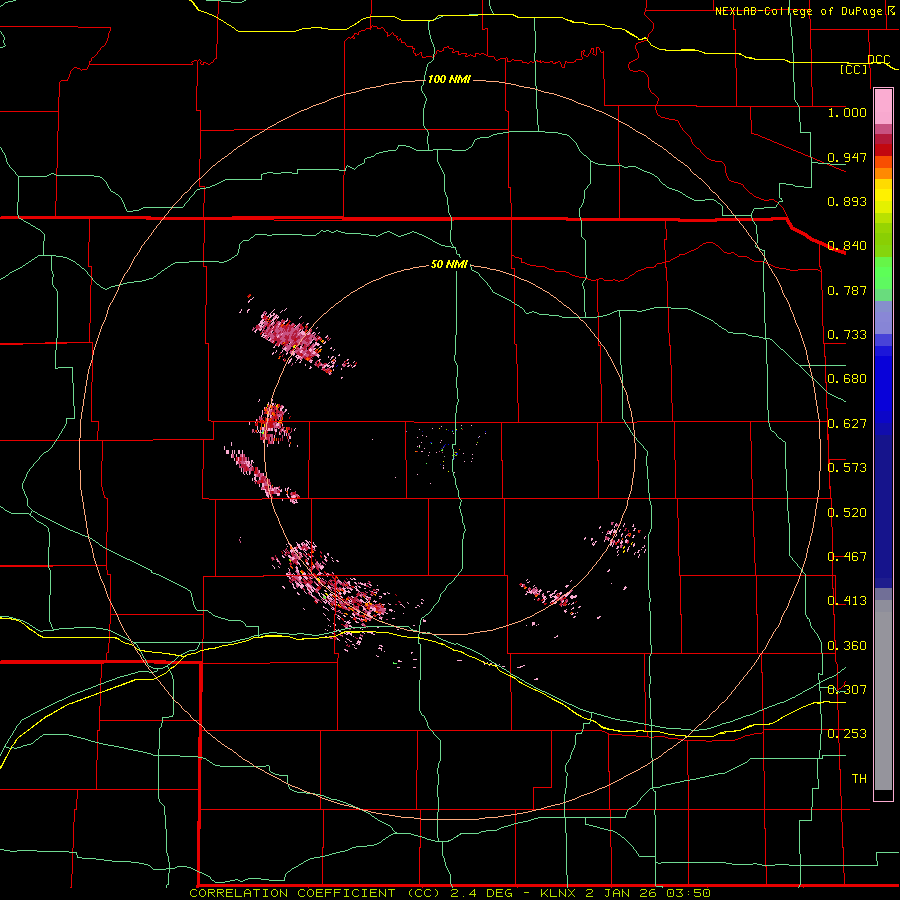Click the DCC label above the legend
Image resolution: width=900 pixels, height=900 pixels.
(x=878, y=60)
